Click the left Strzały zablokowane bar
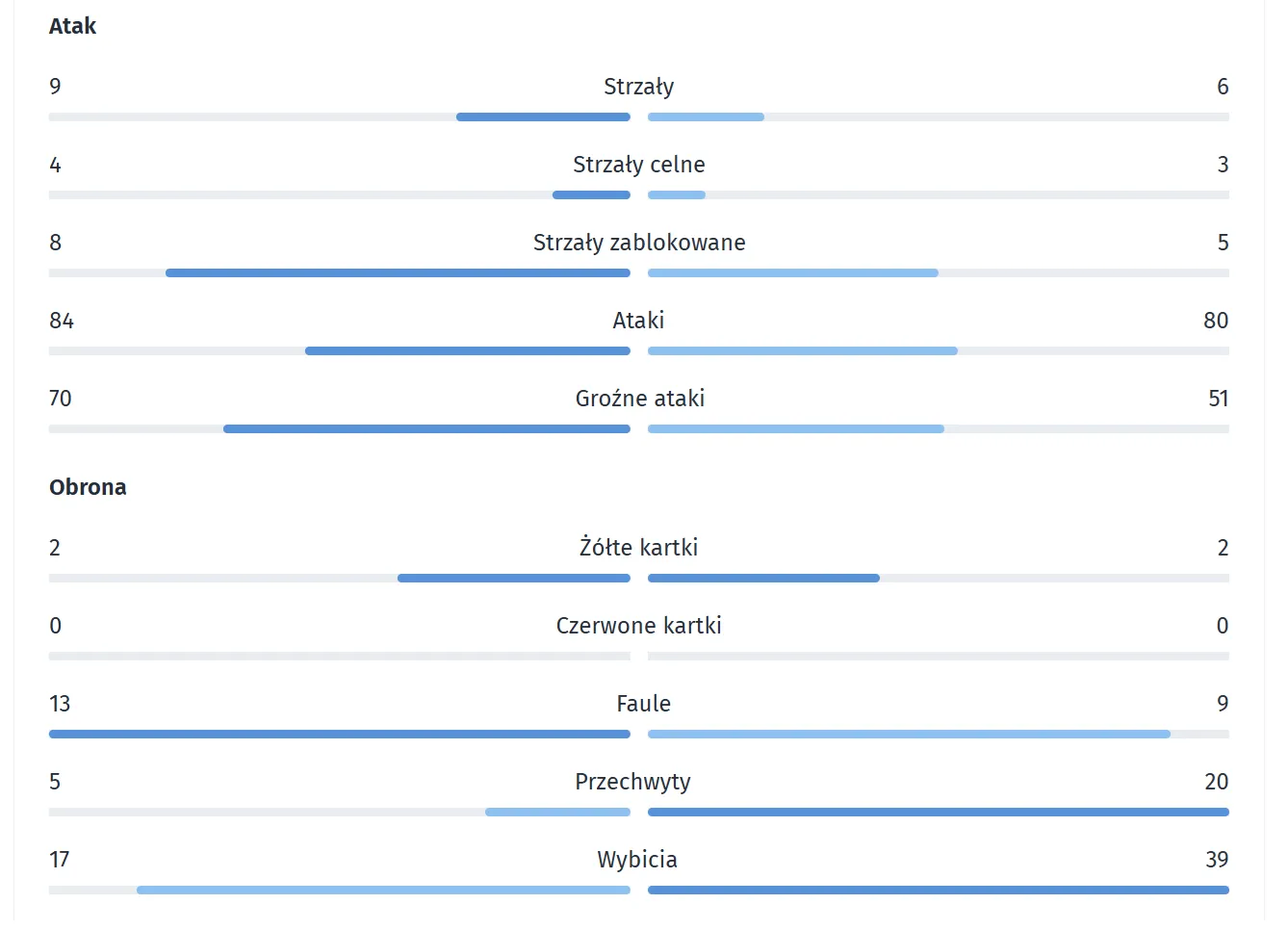The height and width of the screenshot is (930, 1288). point(398,273)
